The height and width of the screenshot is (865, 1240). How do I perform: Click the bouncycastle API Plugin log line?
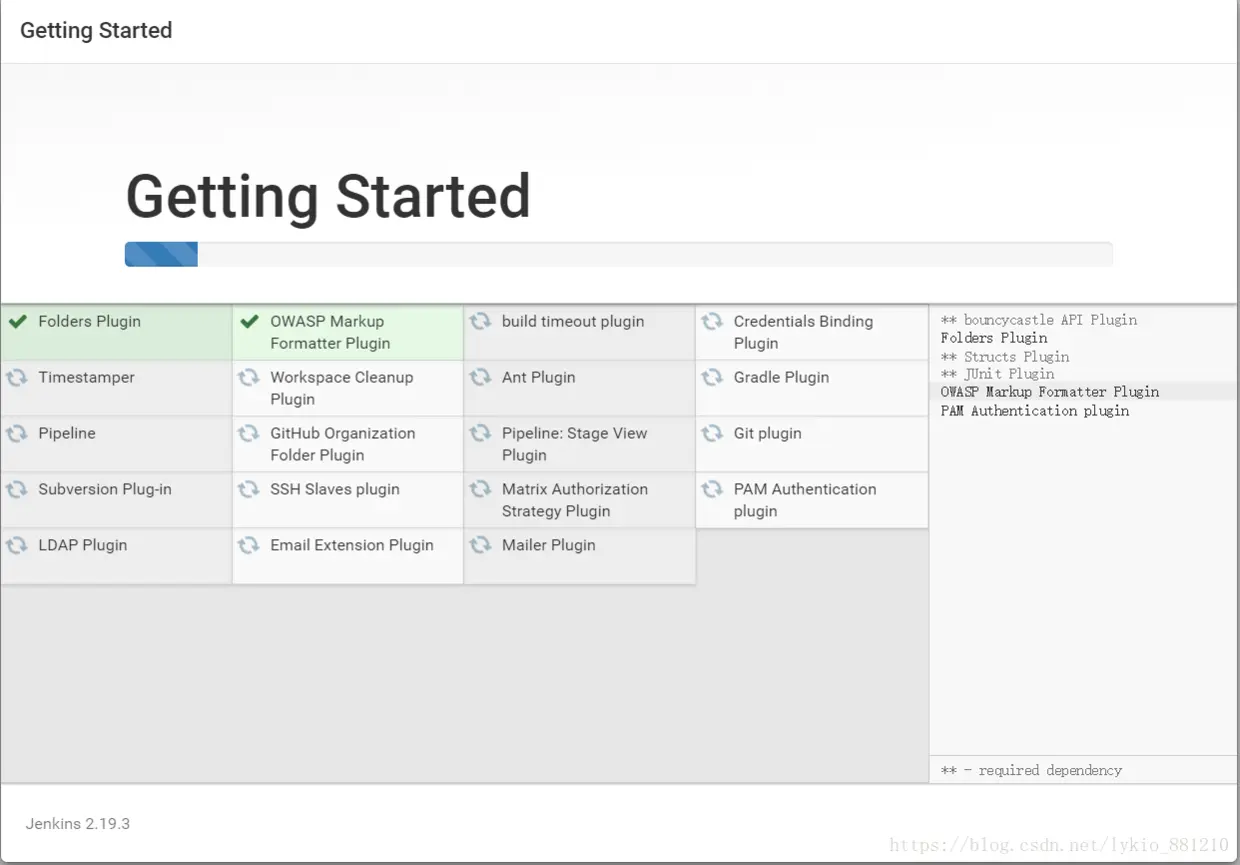click(1039, 320)
